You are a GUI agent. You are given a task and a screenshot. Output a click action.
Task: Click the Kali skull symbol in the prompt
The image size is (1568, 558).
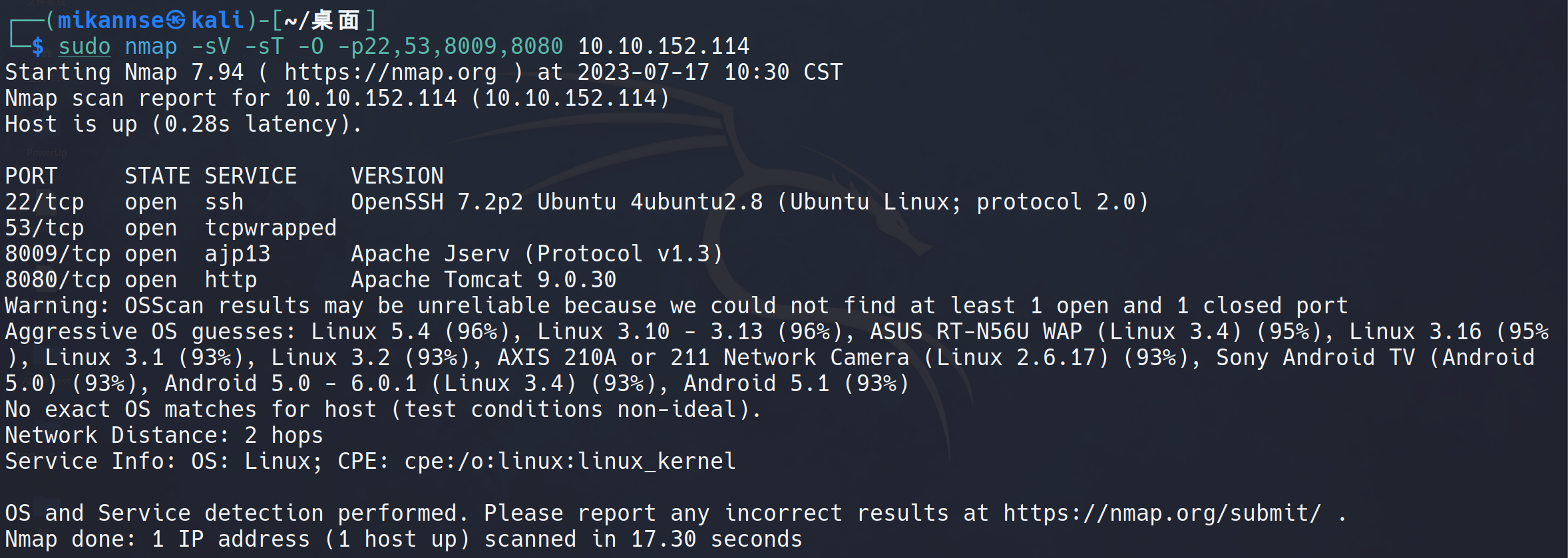coord(176,21)
